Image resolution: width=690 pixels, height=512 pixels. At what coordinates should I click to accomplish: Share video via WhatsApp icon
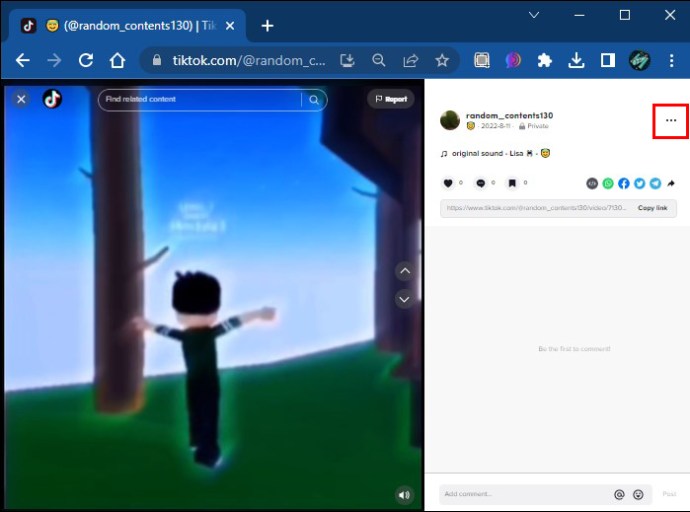coord(608,183)
